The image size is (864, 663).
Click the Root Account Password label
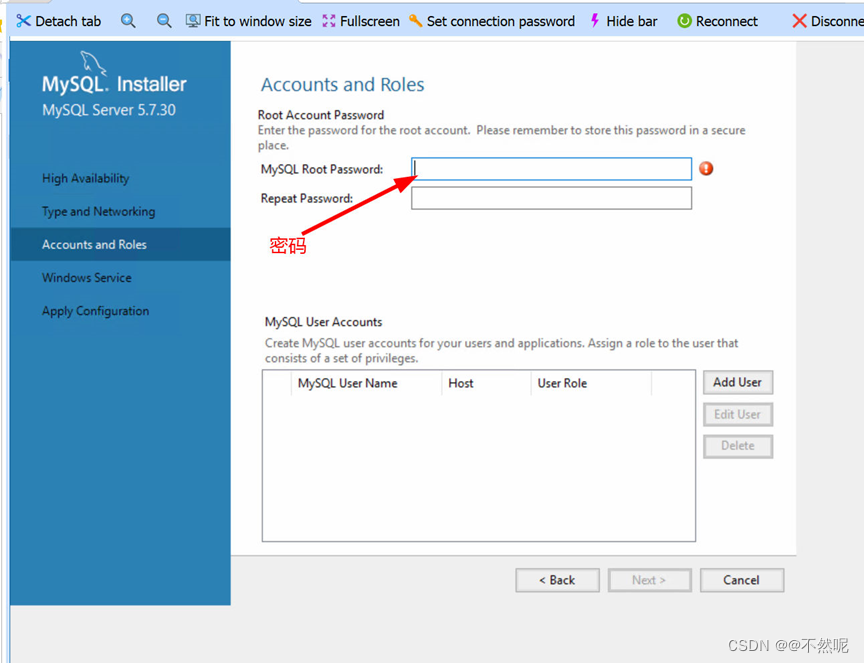point(321,115)
